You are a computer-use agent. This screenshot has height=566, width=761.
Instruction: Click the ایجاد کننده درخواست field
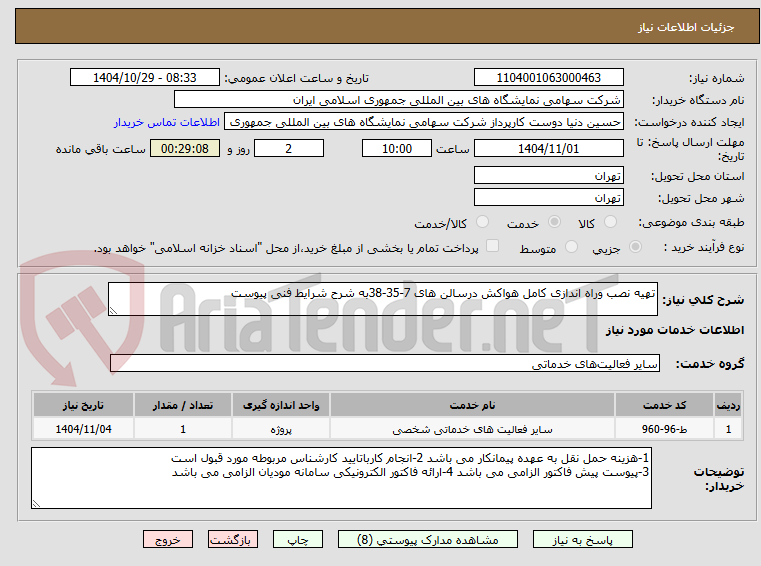424,122
